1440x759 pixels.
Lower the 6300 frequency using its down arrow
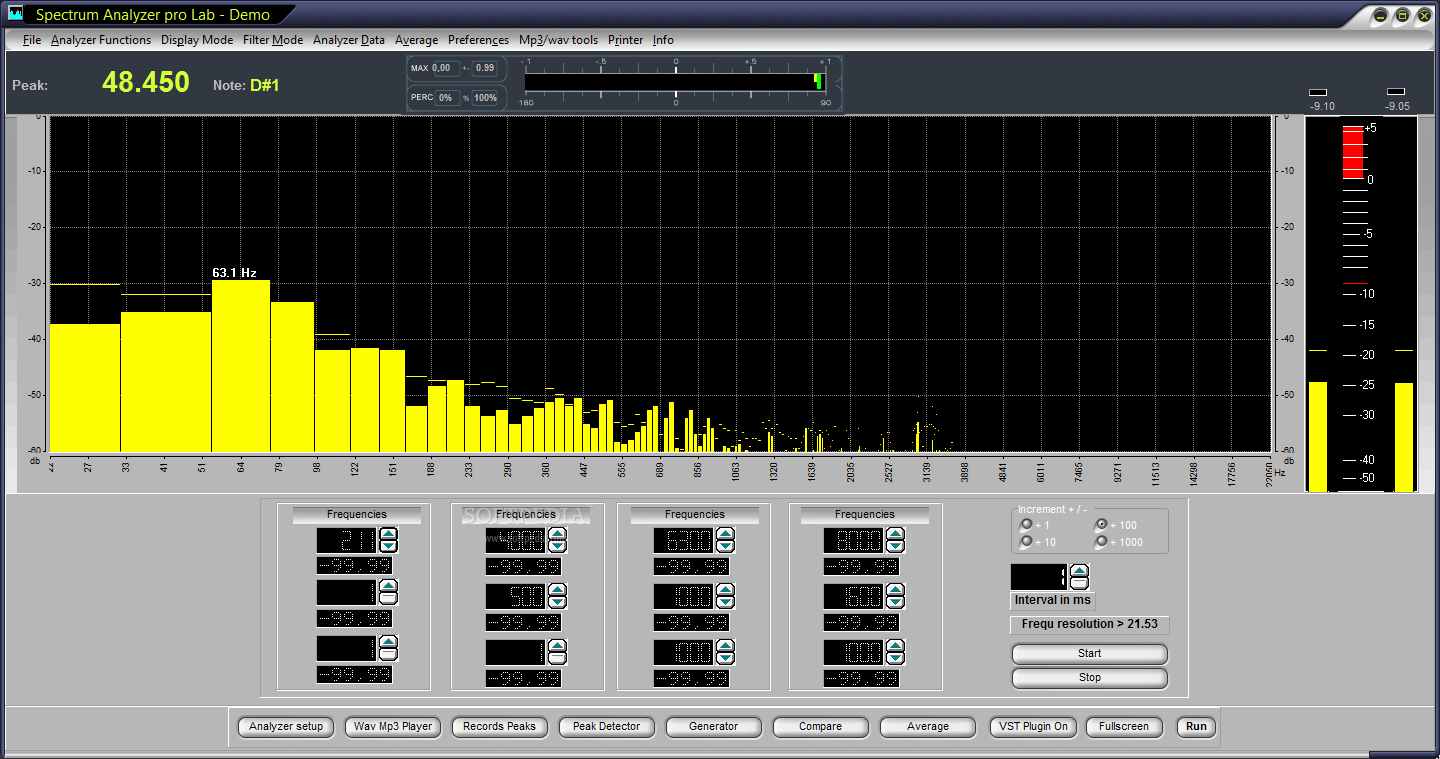(x=725, y=547)
